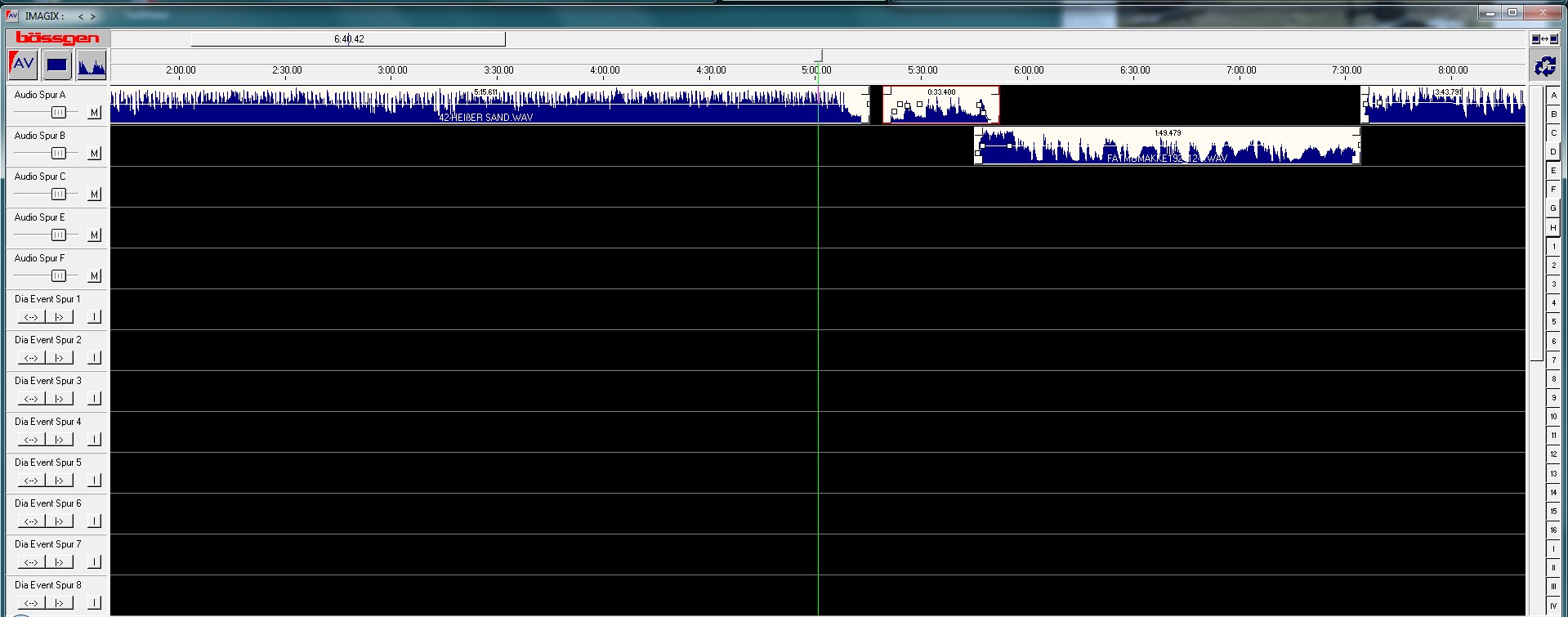1568x617 pixels.
Task: Toggle mute on Audio Spur F
Action: tap(94, 276)
